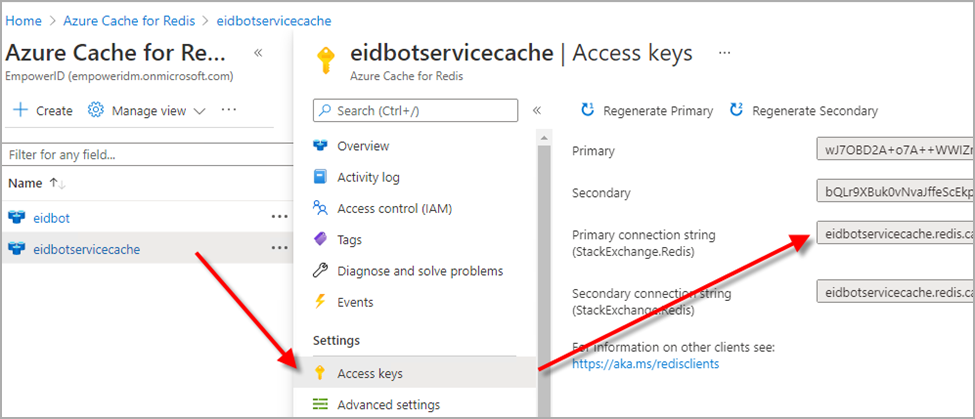Open the Events lightning icon item
The height and width of the screenshot is (419, 975).
click(x=355, y=302)
